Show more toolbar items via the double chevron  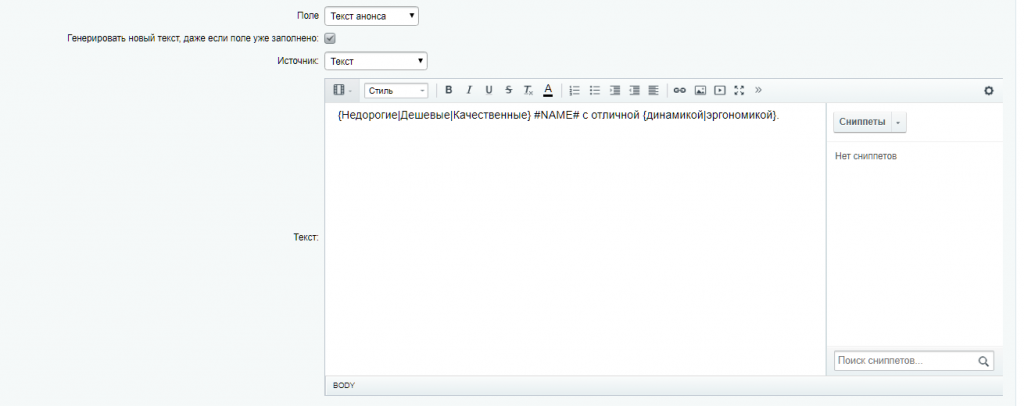[758, 90]
